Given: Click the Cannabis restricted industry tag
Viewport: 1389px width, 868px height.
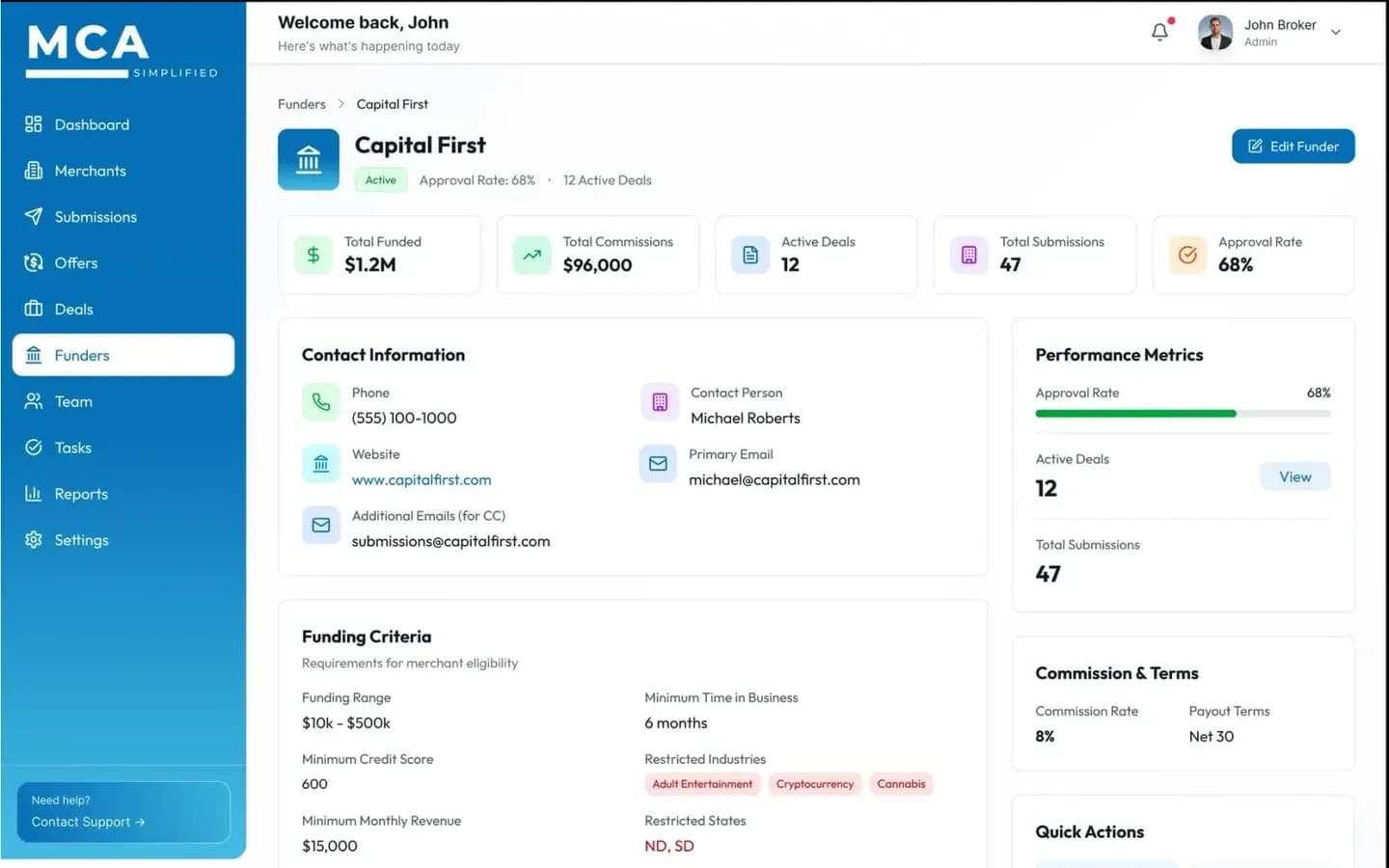Looking at the screenshot, I should (x=901, y=784).
